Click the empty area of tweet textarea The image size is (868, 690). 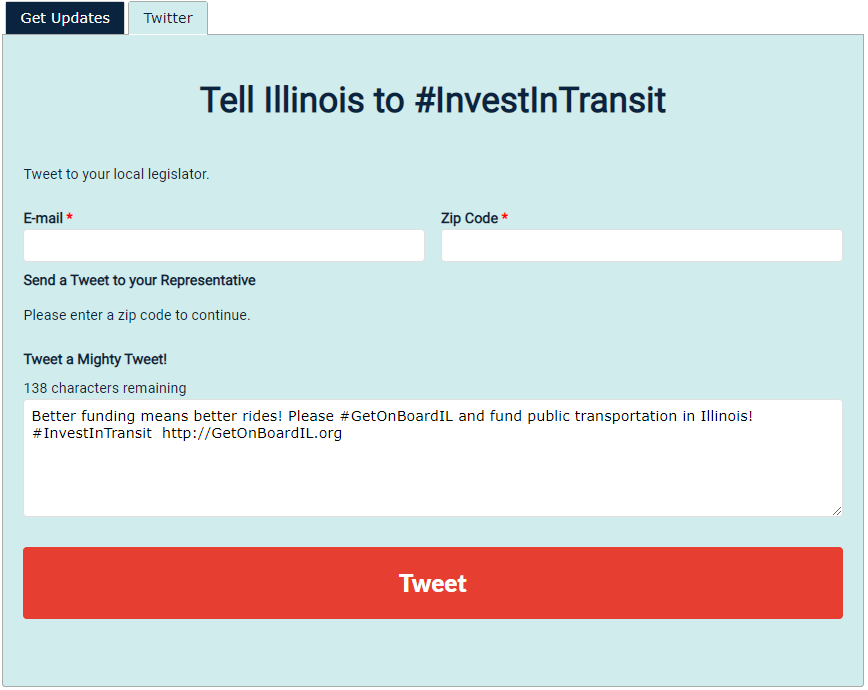(432, 480)
